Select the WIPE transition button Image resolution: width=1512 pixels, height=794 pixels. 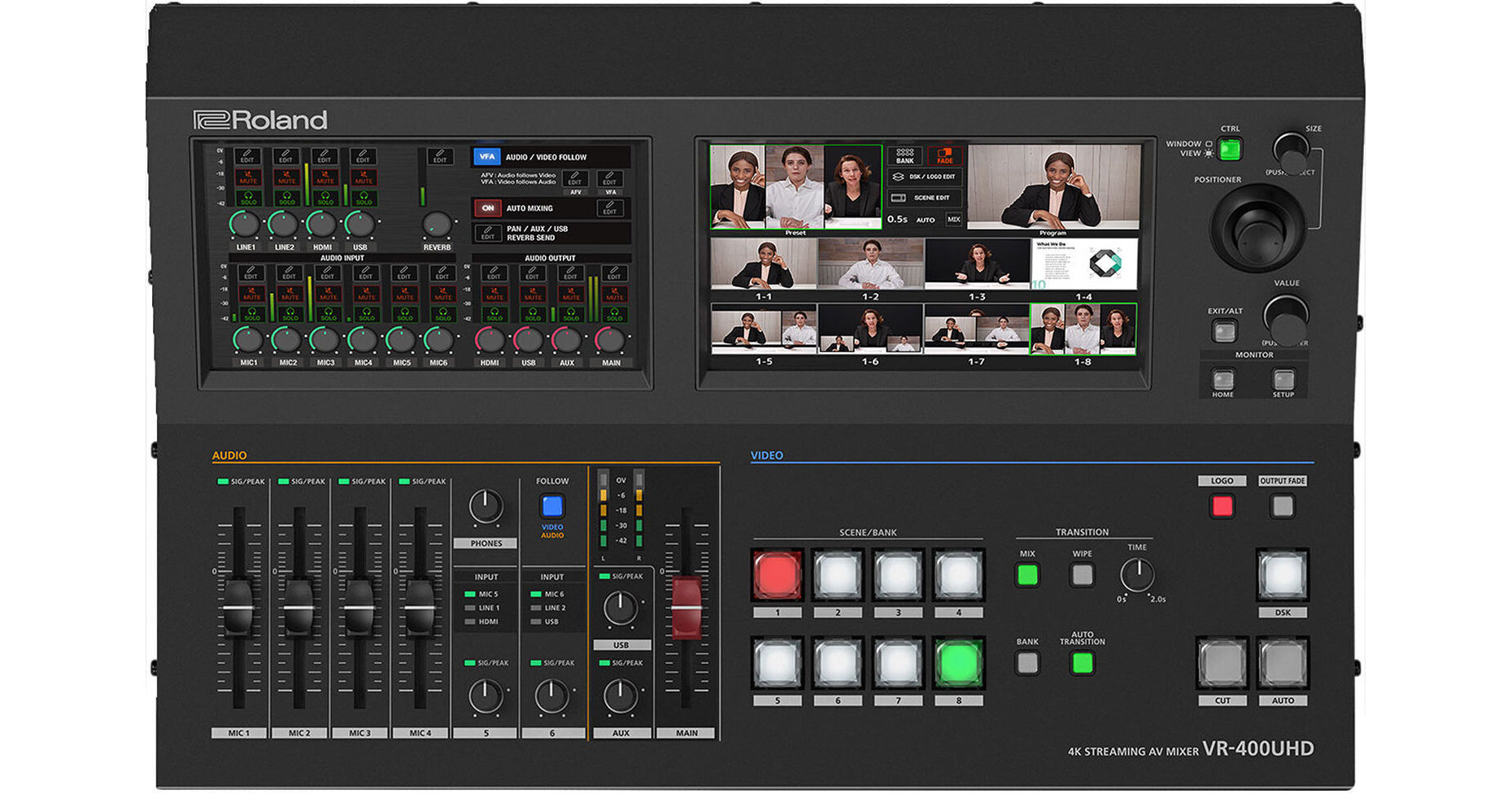click(1082, 575)
